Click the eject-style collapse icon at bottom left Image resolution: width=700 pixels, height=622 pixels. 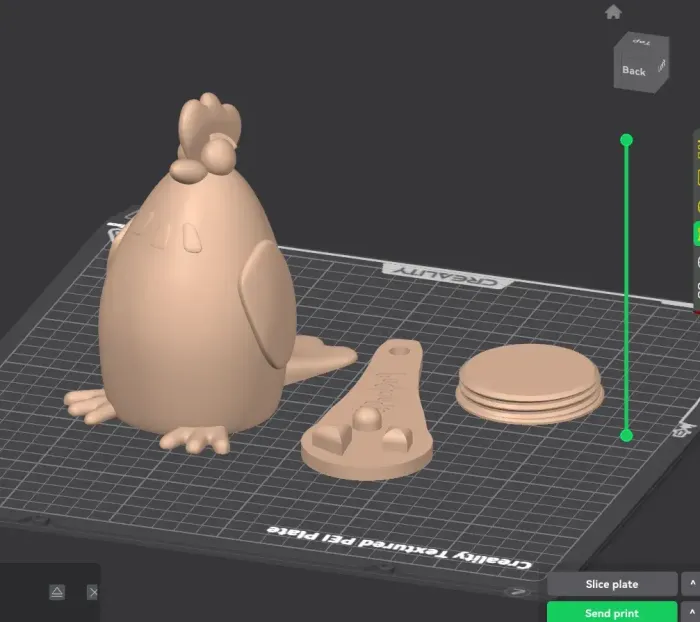pyautogui.click(x=57, y=592)
